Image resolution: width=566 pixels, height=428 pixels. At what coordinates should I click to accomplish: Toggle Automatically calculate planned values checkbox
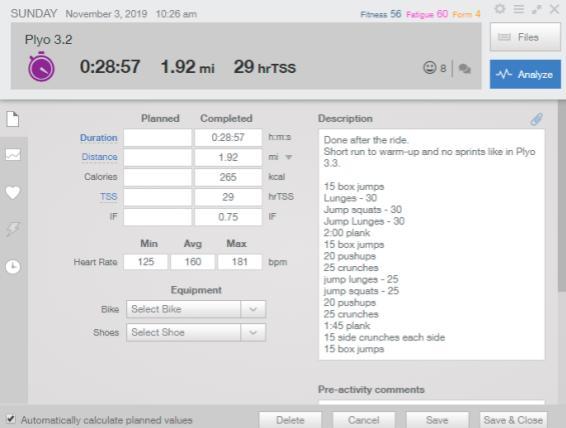(11, 419)
